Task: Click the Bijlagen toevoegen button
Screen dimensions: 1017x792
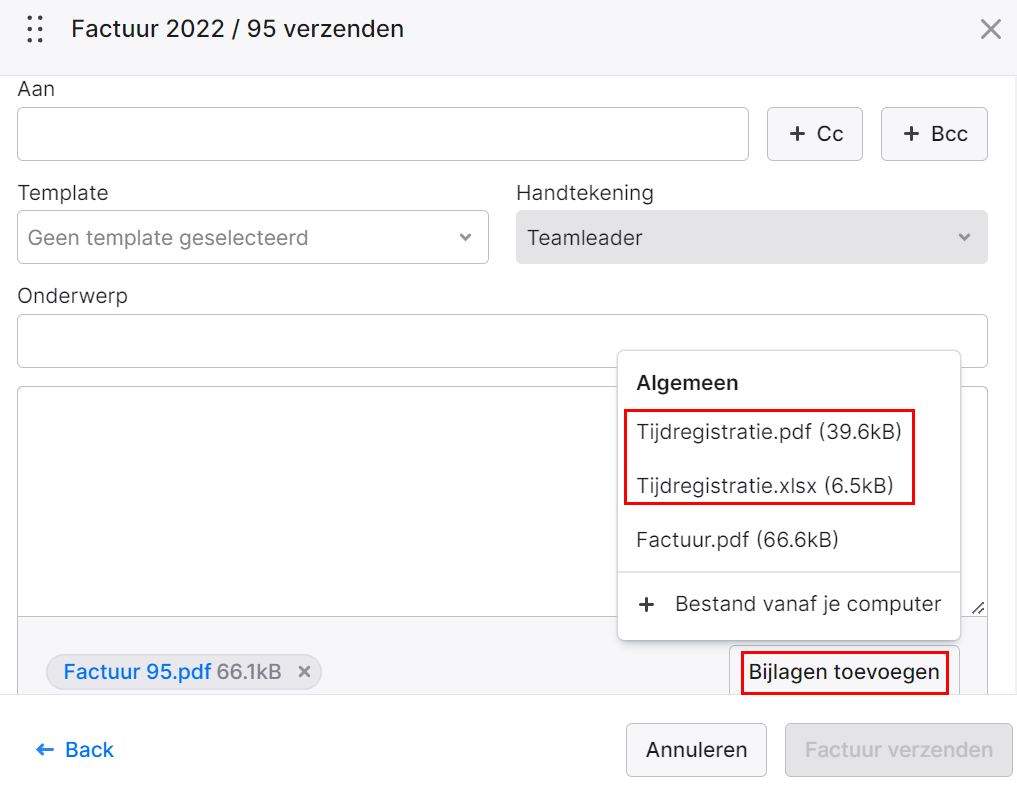Action: tap(844, 672)
